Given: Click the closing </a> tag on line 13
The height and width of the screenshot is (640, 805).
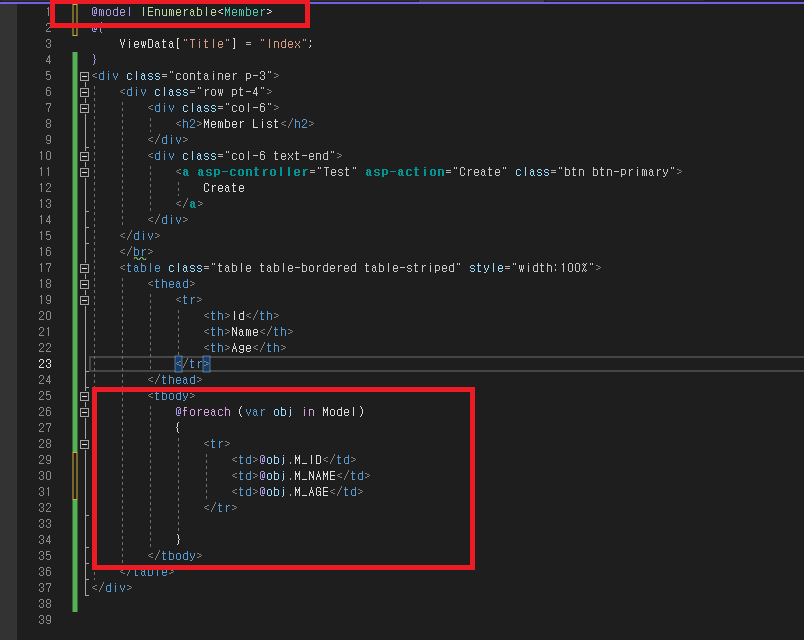Looking at the screenshot, I should point(189,204).
